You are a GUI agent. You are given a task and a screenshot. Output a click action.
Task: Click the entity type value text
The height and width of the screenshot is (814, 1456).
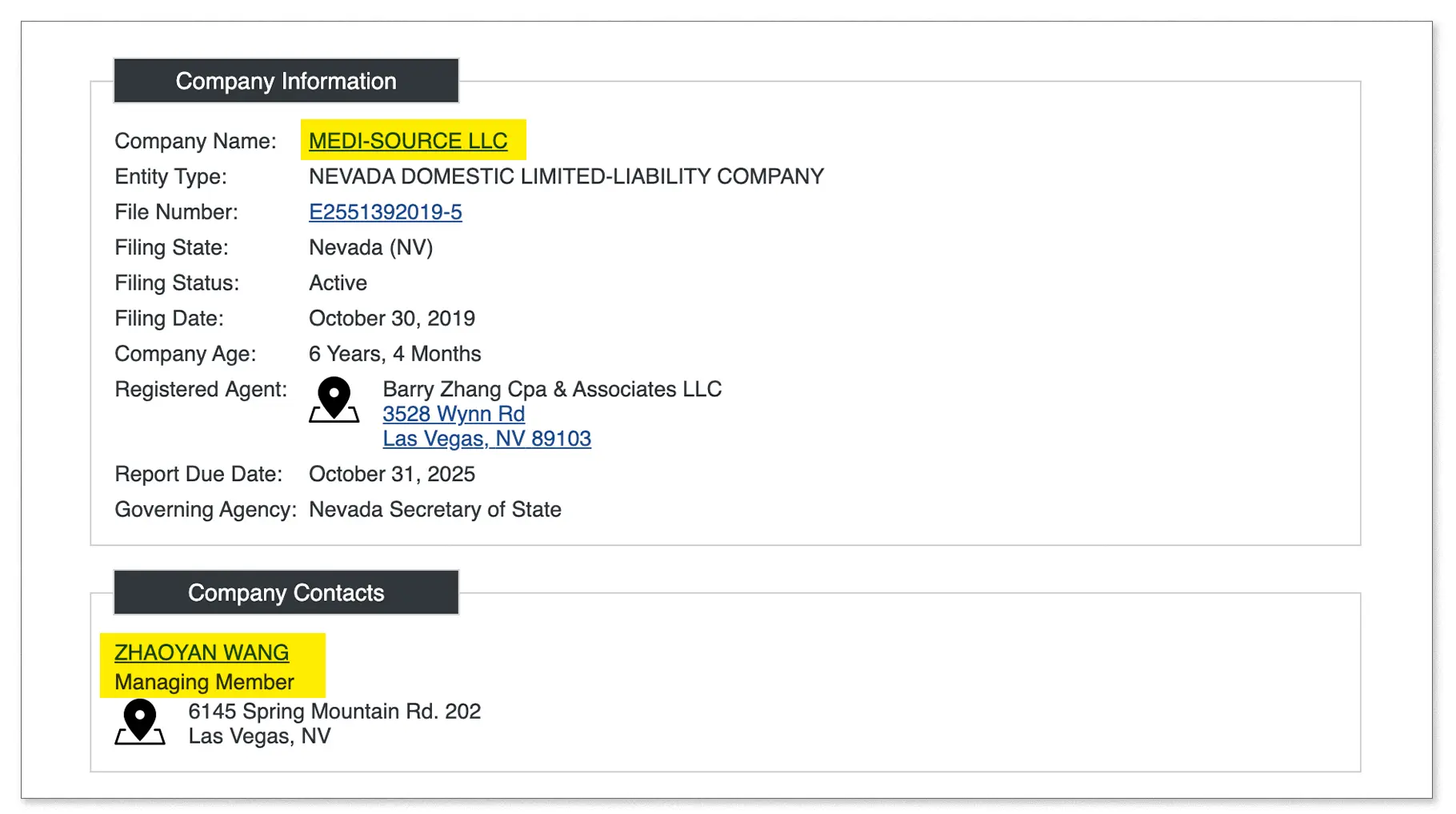pos(566,176)
